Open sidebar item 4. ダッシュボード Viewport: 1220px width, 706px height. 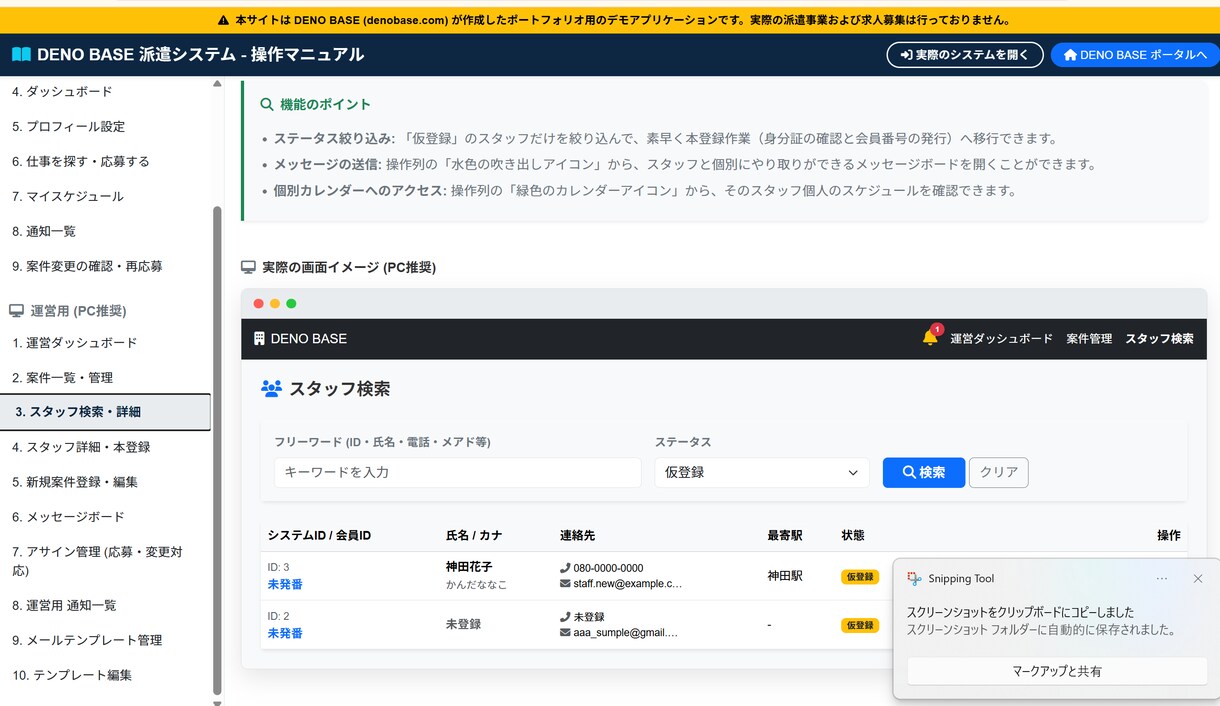[x=105, y=91]
